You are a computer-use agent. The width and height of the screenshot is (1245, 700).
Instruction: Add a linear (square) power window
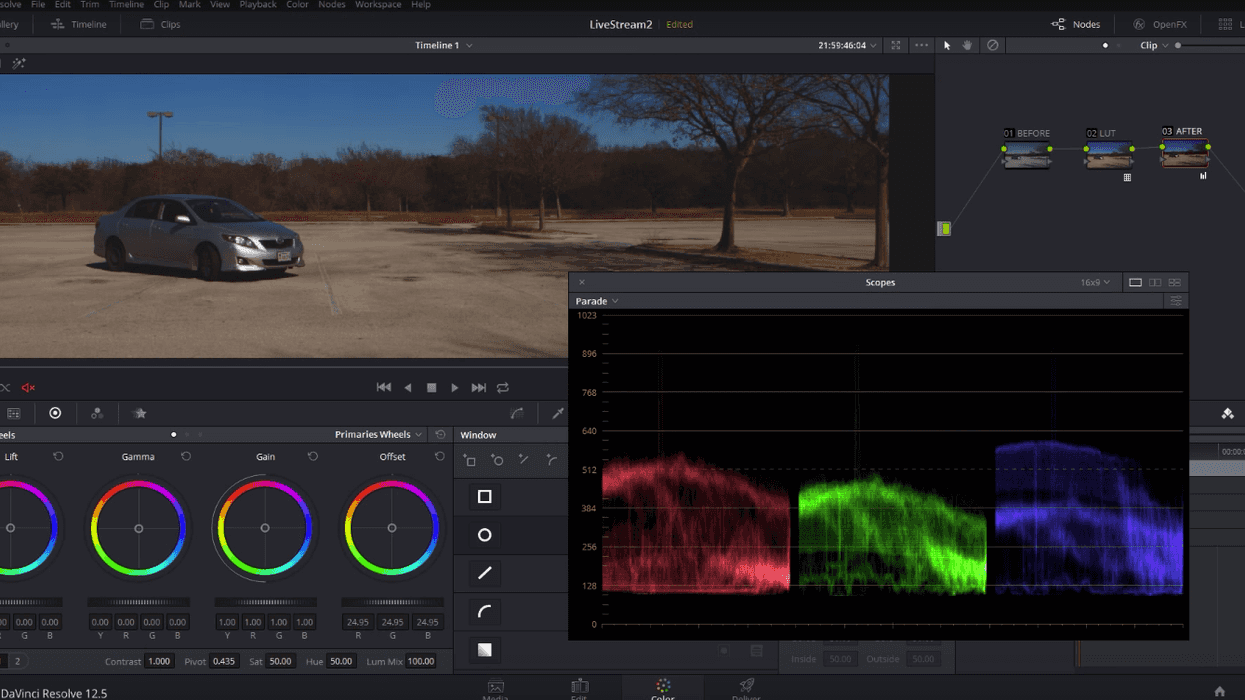(x=484, y=497)
